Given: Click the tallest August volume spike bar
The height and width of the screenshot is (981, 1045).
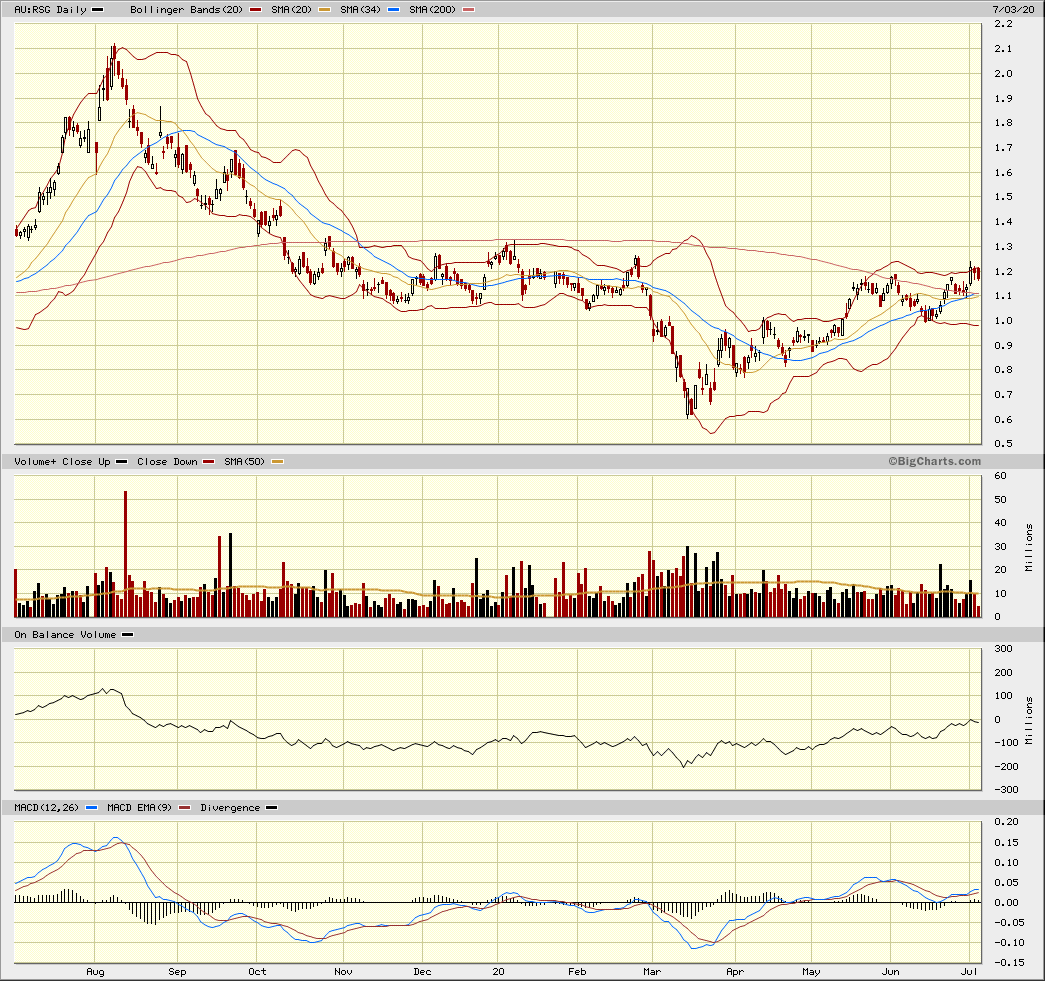Looking at the screenshot, I should click(125, 554).
